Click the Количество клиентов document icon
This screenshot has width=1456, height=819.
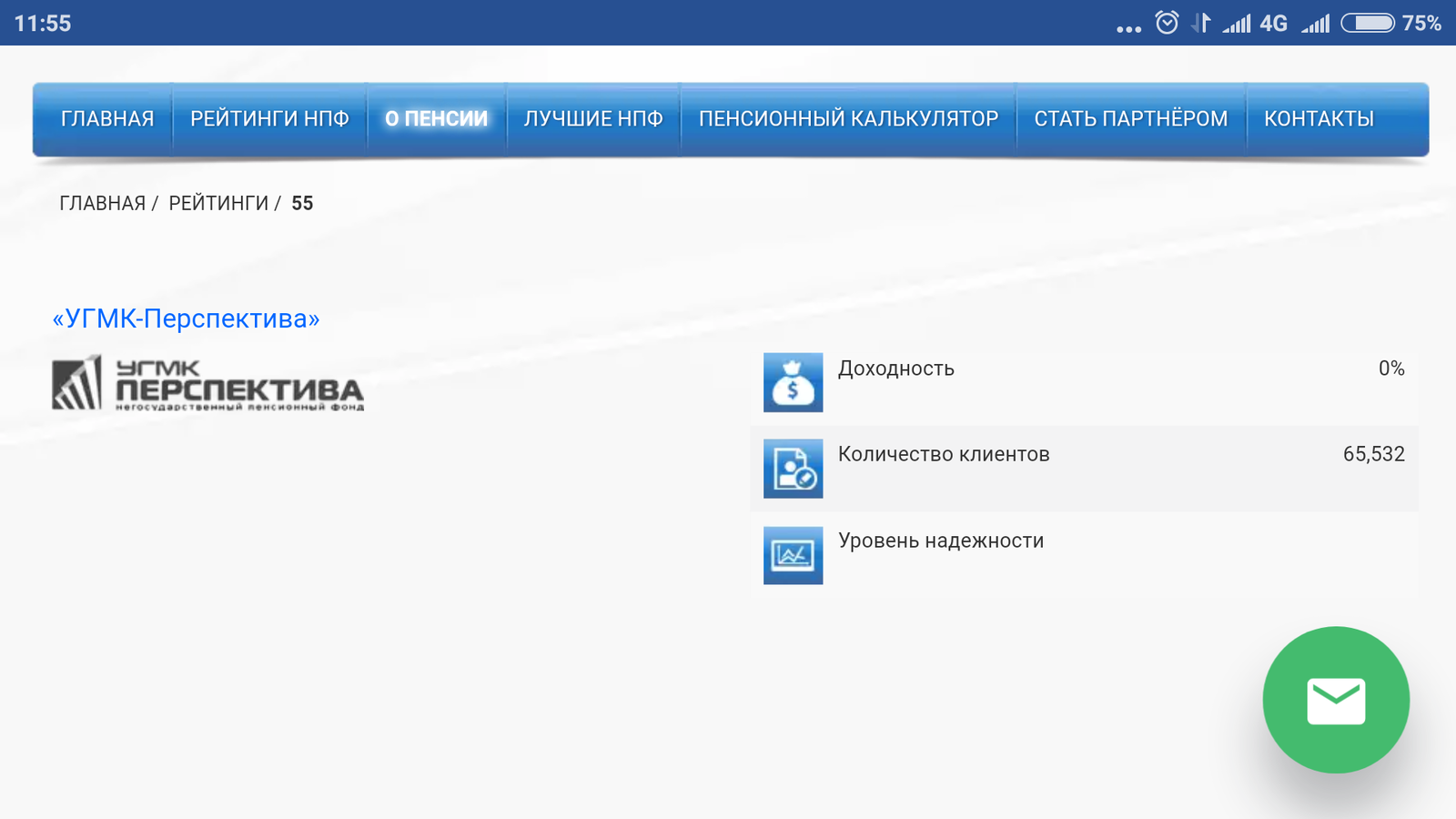[793, 469]
